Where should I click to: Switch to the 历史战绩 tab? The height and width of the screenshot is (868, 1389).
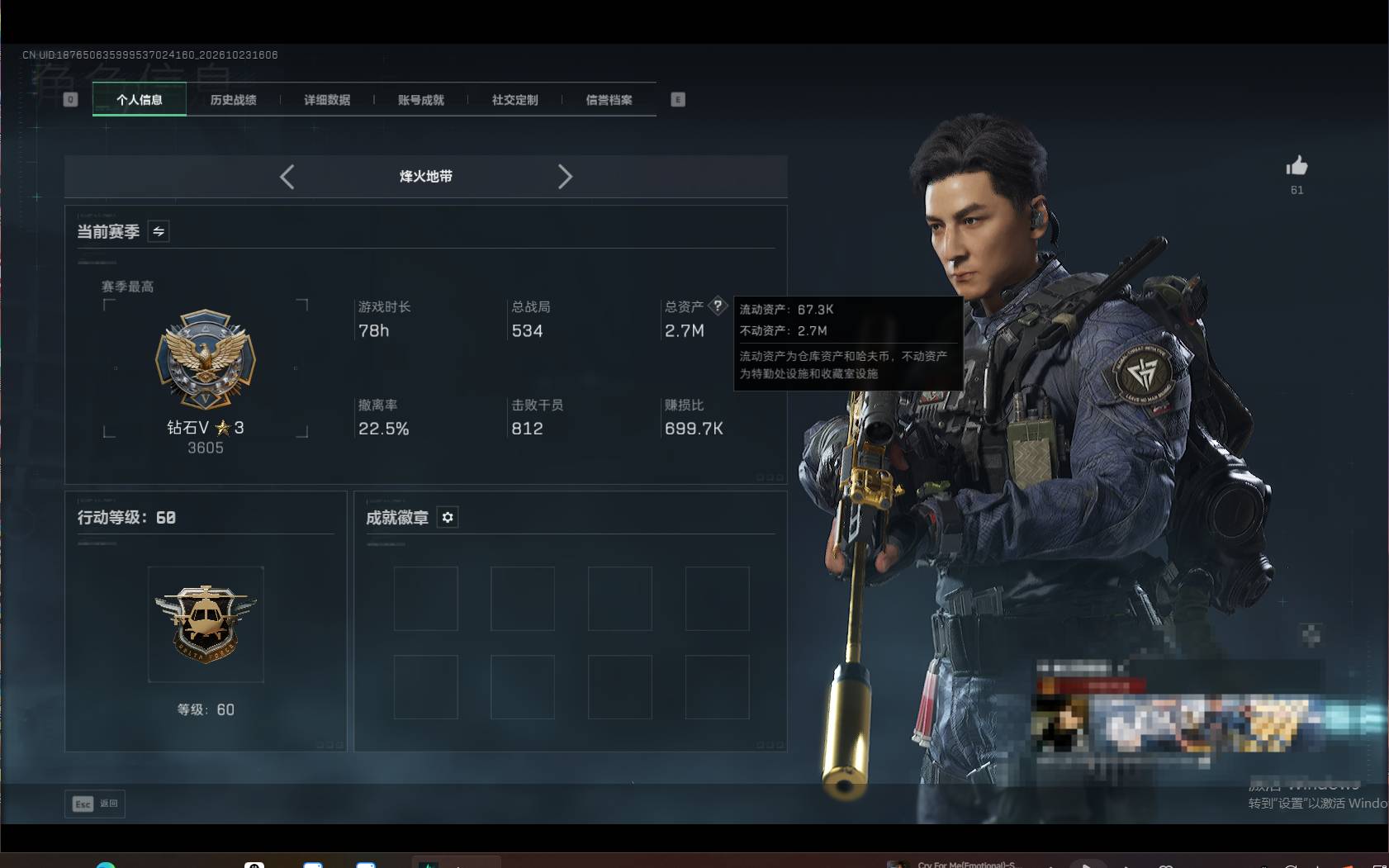pos(233,100)
